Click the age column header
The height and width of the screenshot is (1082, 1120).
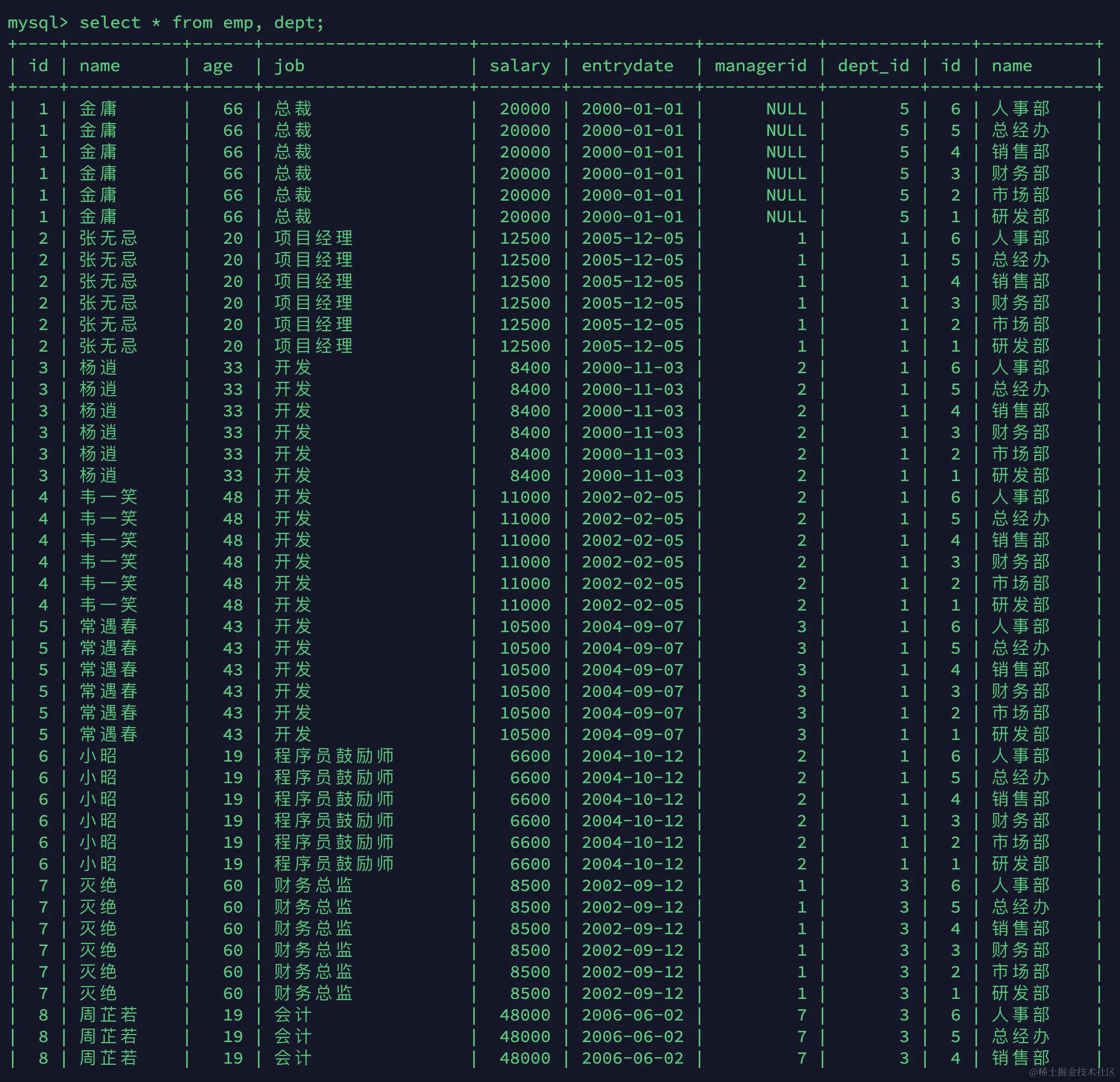click(217, 66)
